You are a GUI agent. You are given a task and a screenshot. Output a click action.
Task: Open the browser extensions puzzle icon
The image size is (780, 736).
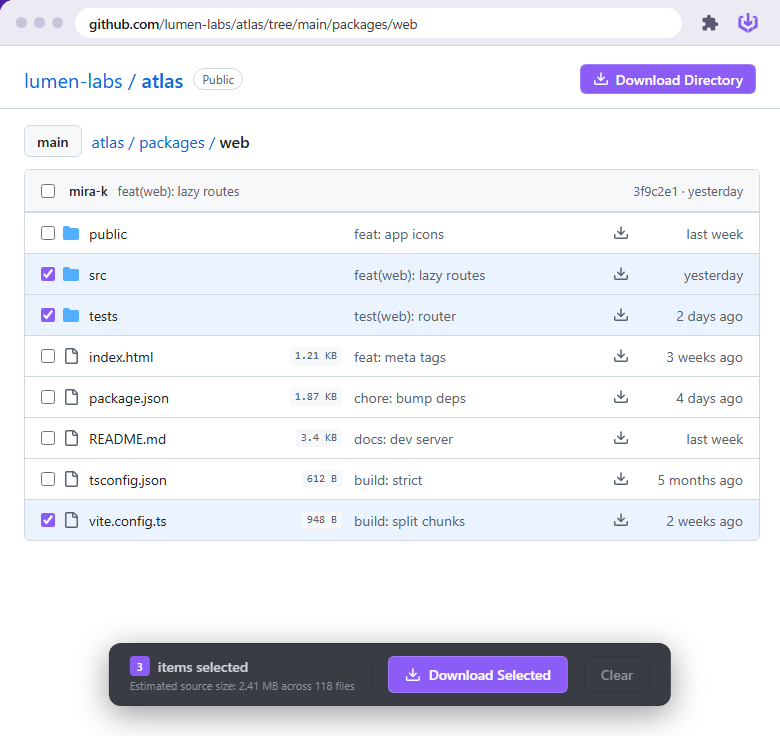point(709,23)
